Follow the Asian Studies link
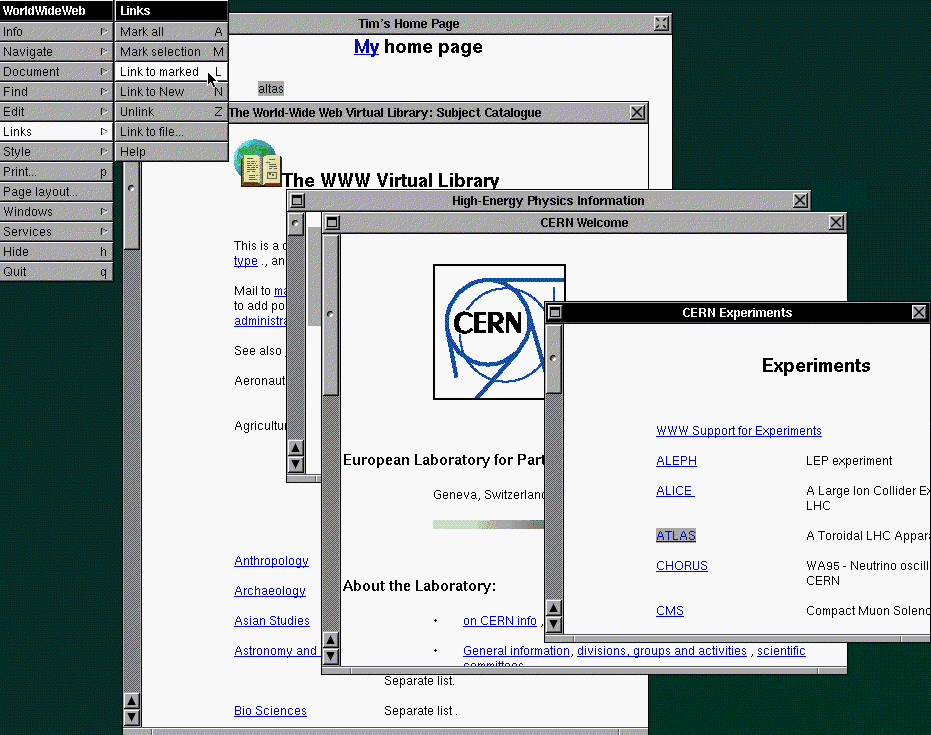Screen dimensions: 931x735 pyautogui.click(x=272, y=620)
